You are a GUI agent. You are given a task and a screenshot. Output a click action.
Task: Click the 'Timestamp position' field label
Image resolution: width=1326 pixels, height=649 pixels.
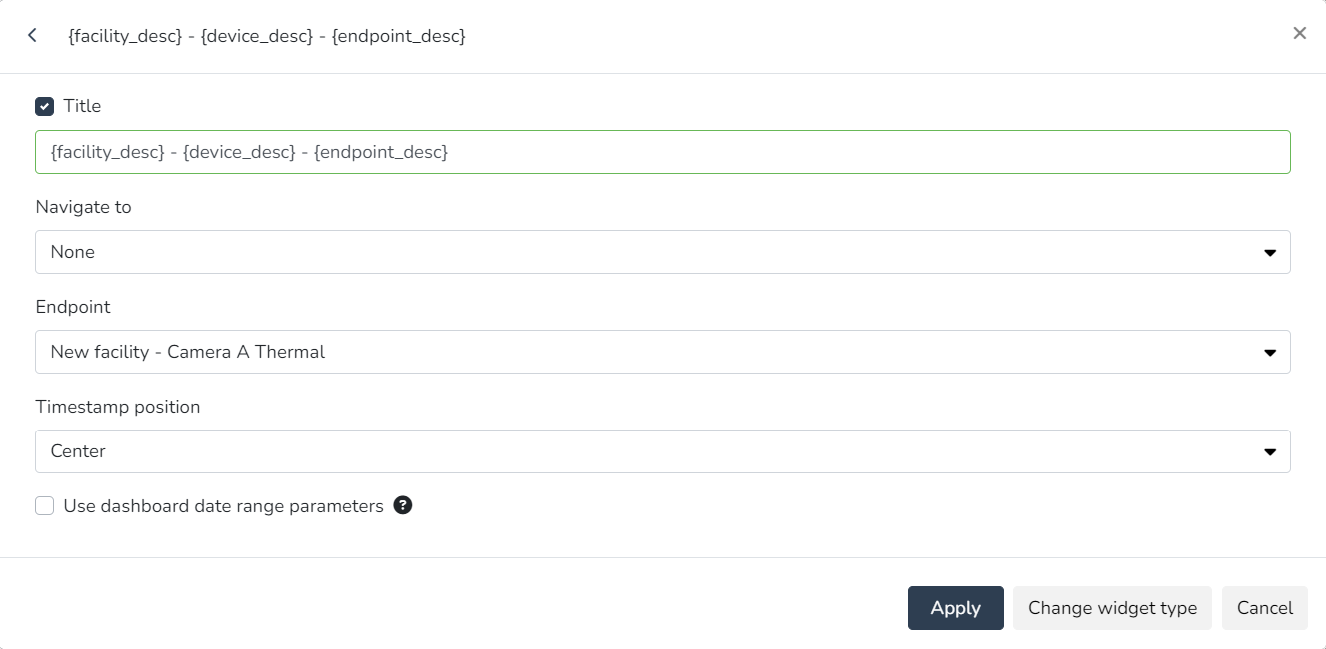118,407
